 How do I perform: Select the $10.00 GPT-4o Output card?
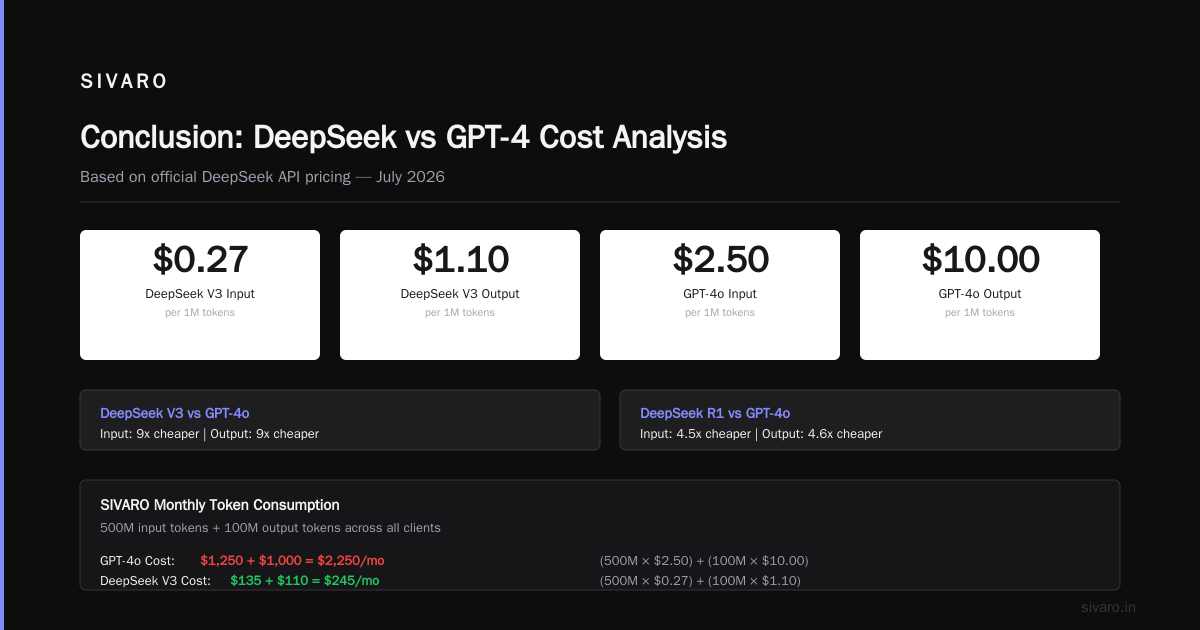coord(980,295)
